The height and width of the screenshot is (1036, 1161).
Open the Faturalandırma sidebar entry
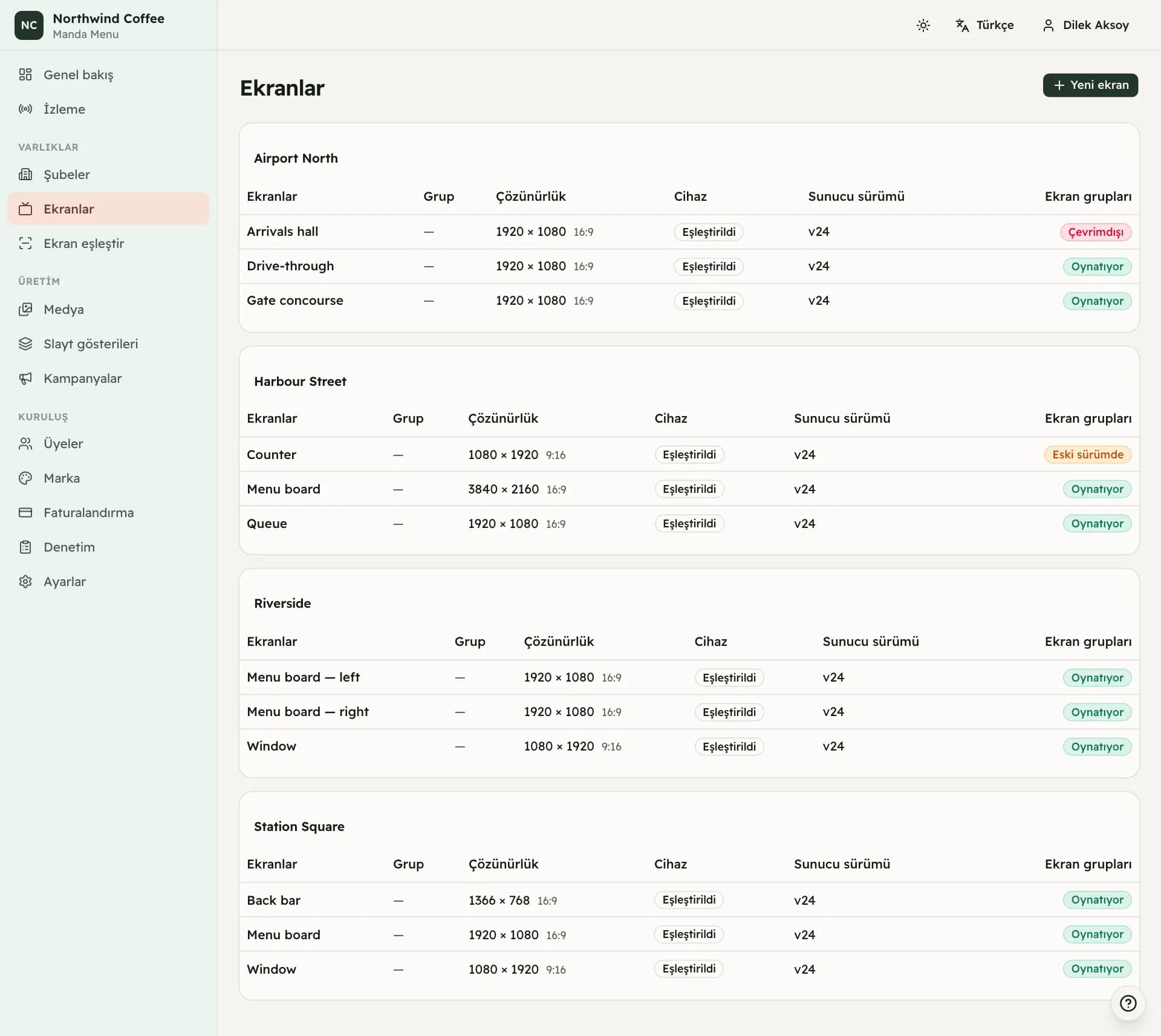(108, 512)
